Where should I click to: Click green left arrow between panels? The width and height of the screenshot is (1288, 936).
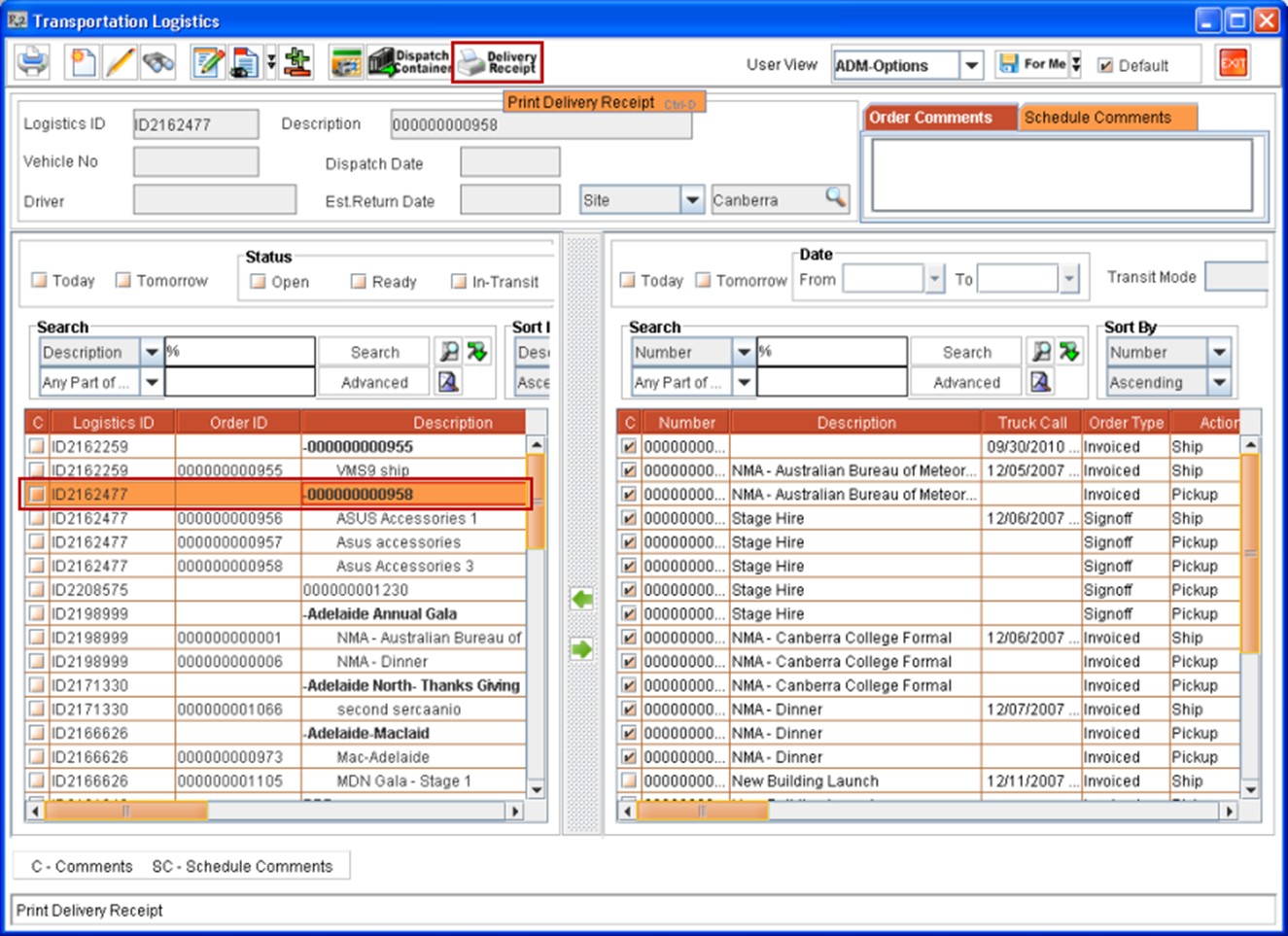click(x=581, y=599)
